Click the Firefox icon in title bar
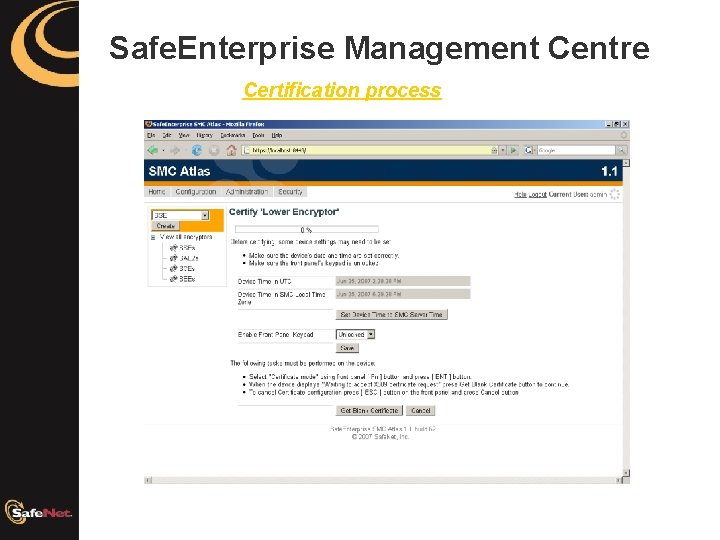Viewport: 720px width, 540px height. pos(148,124)
